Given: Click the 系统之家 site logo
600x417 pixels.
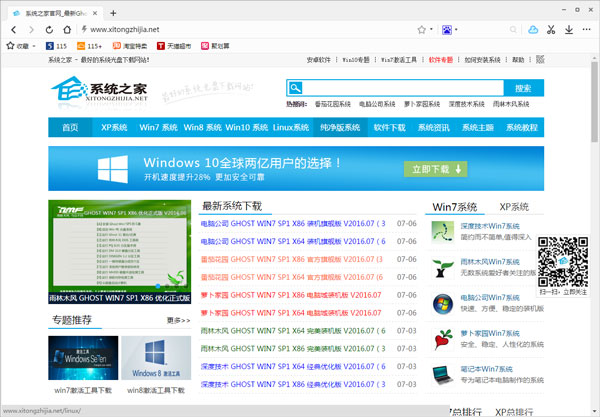Looking at the screenshot, I should [x=100, y=95].
